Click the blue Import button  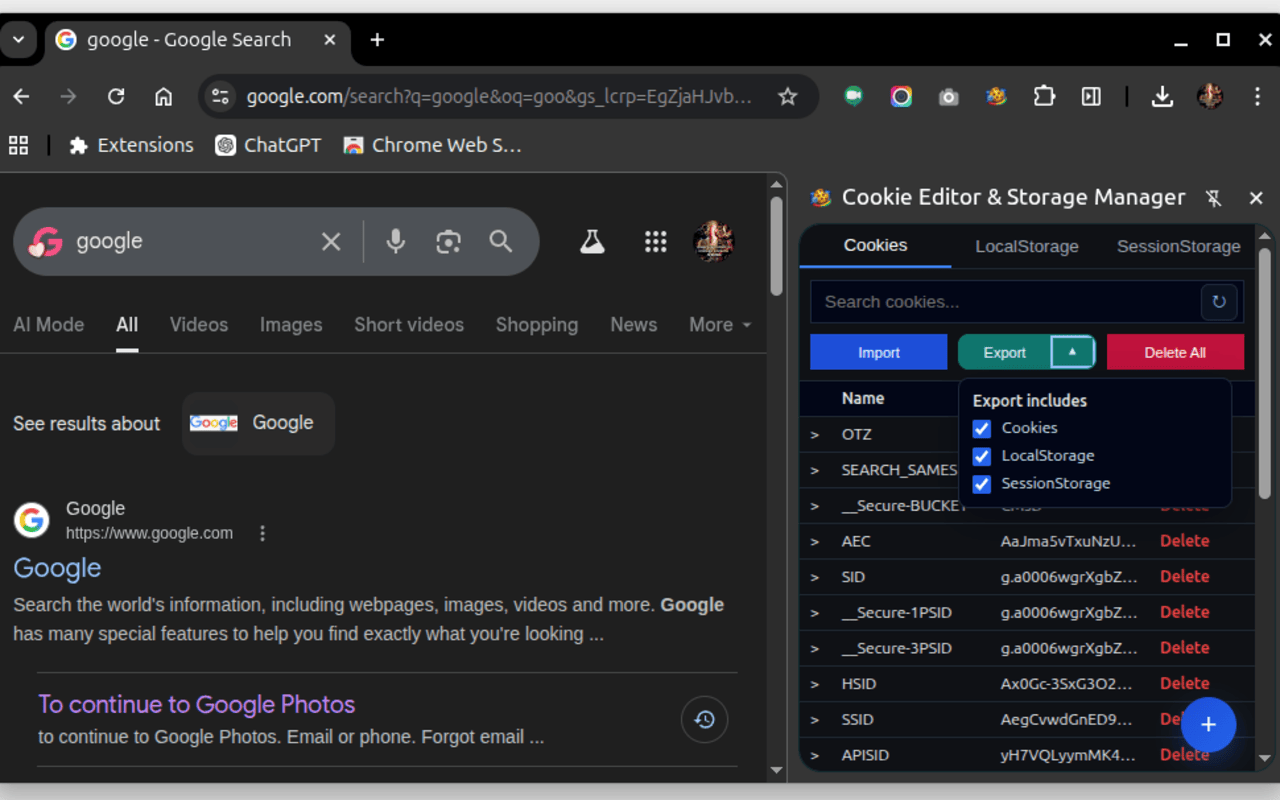878,352
